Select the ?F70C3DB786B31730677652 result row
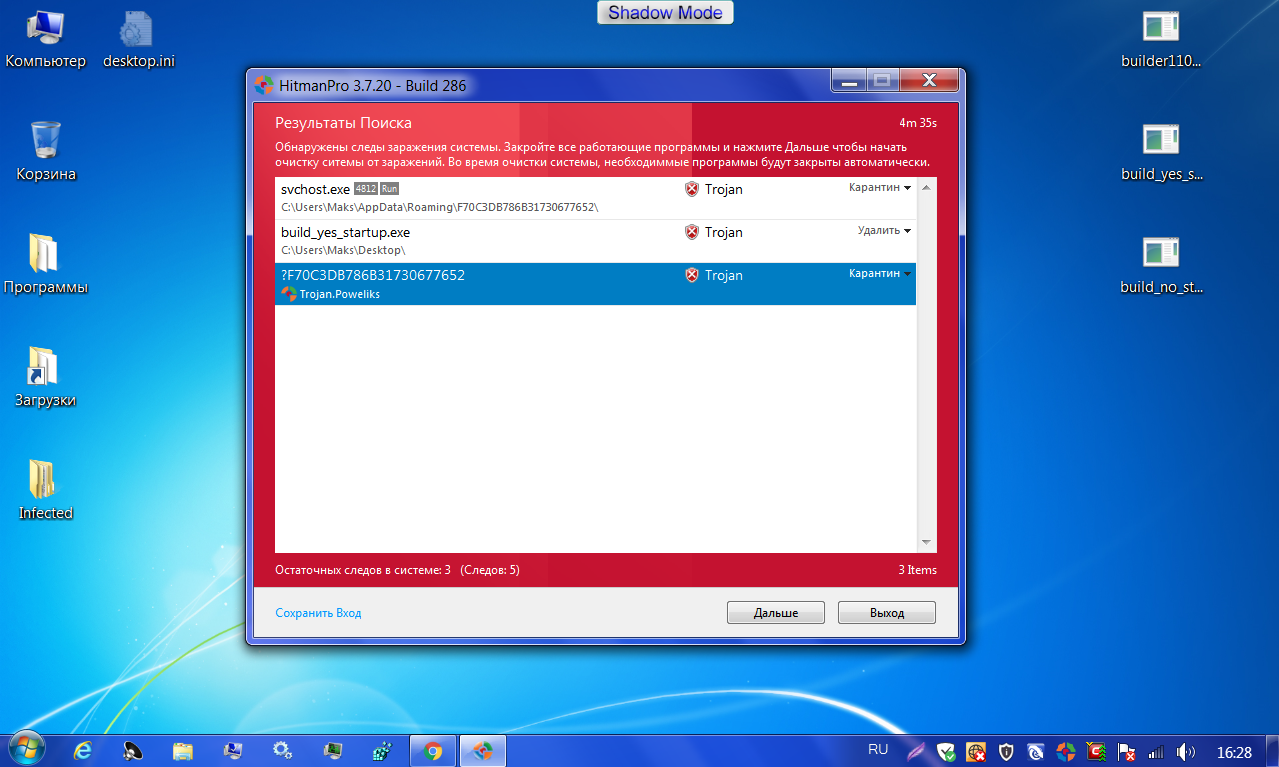Image resolution: width=1279 pixels, height=767 pixels. click(596, 284)
